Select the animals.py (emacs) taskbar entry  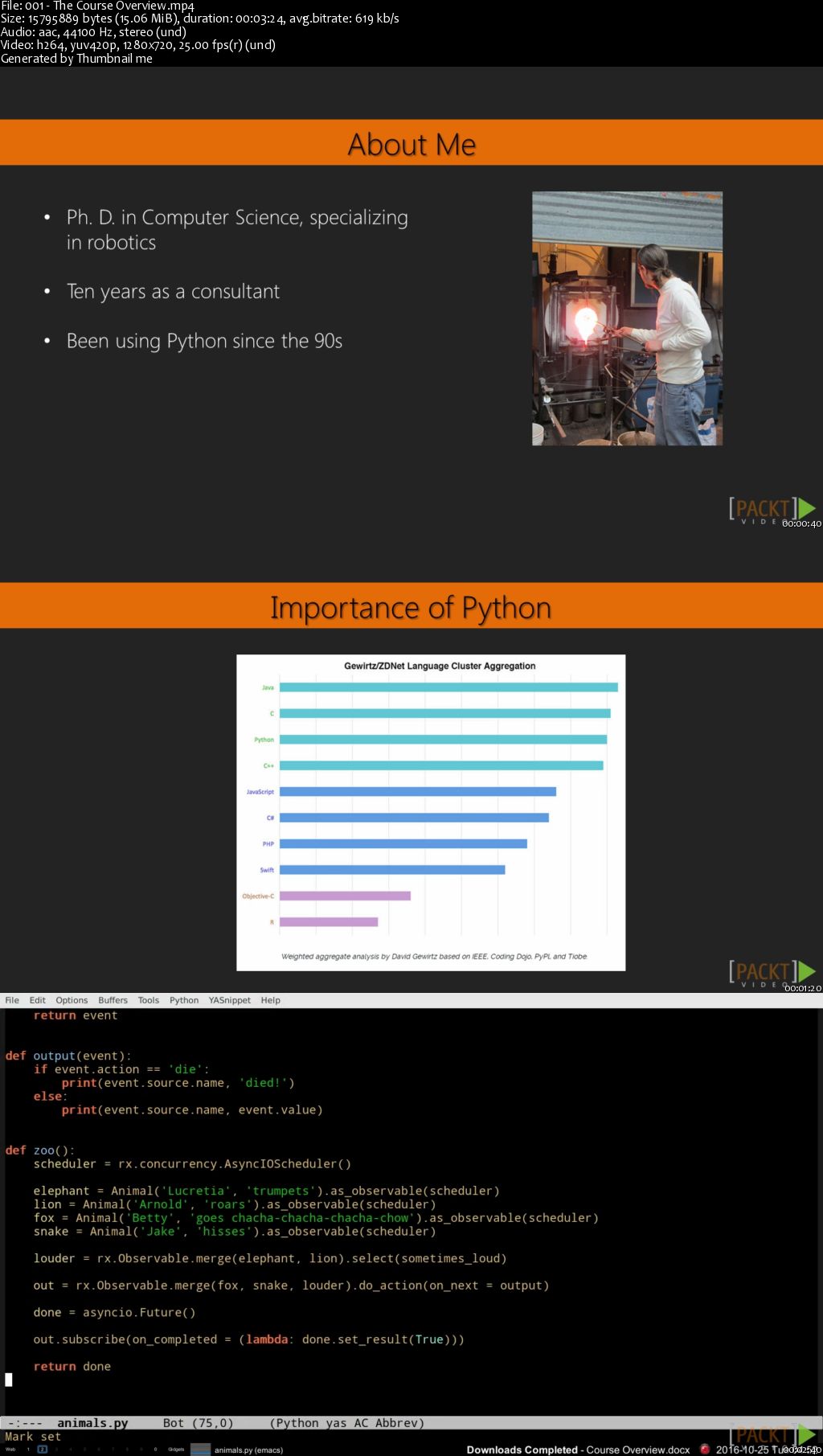(248, 1450)
